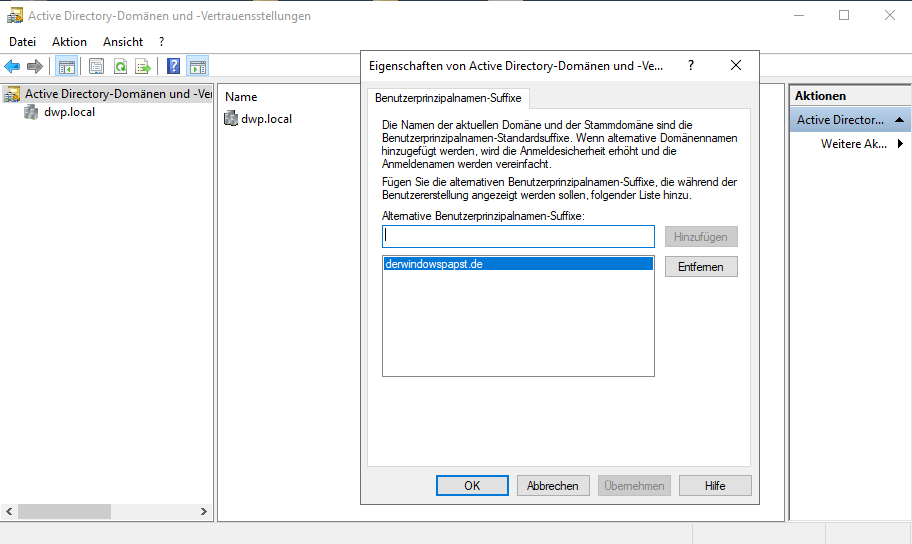Click the Entfernen button
The width and height of the screenshot is (912, 544).
[701, 267]
